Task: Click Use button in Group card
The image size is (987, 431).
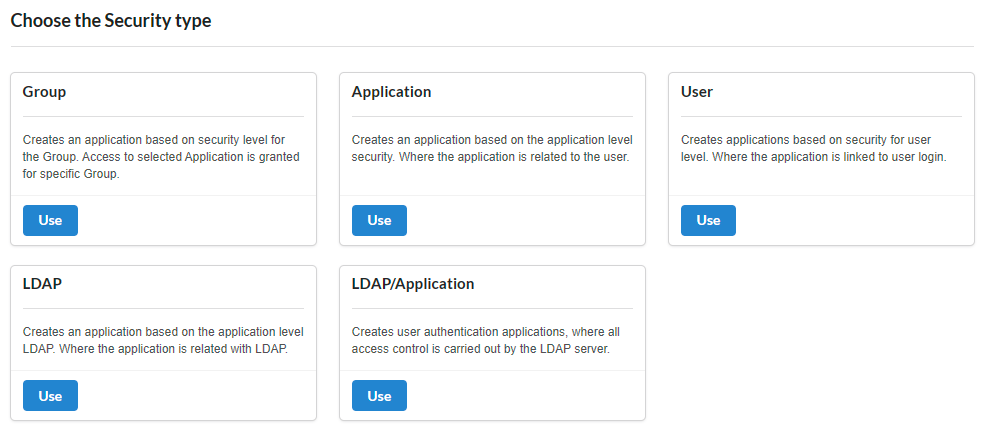Action: pyautogui.click(x=50, y=220)
